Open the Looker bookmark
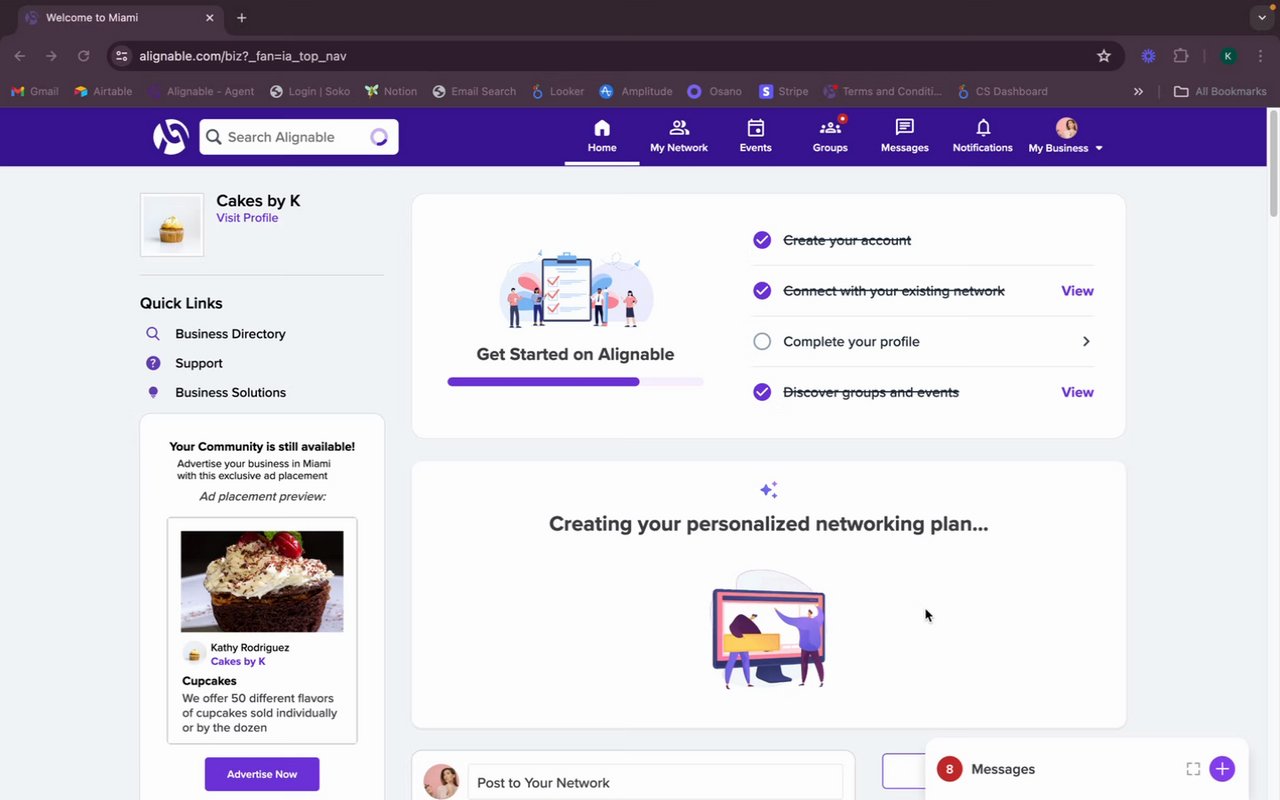The width and height of the screenshot is (1280, 800). tap(558, 91)
